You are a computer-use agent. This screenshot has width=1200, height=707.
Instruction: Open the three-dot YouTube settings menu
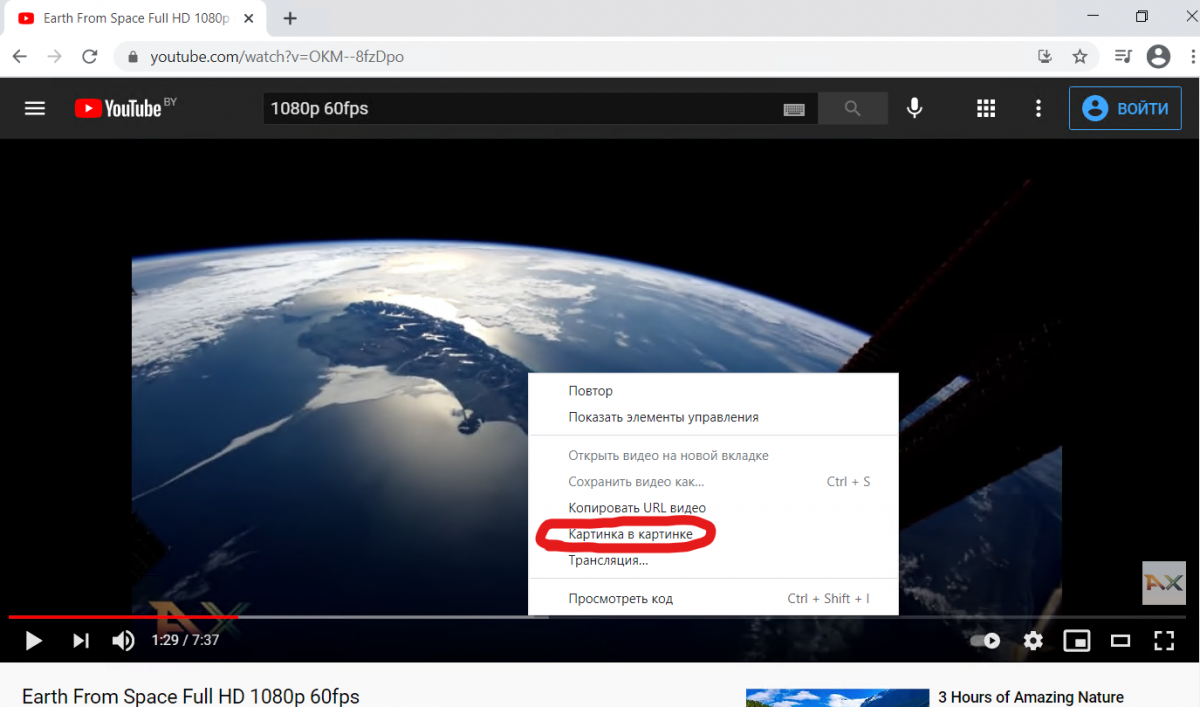click(1039, 108)
